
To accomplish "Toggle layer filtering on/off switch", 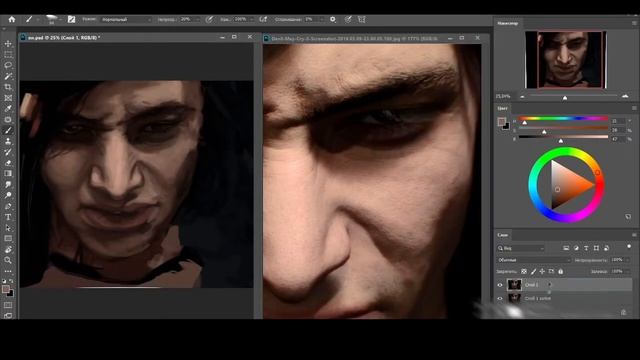I will coord(629,247).
